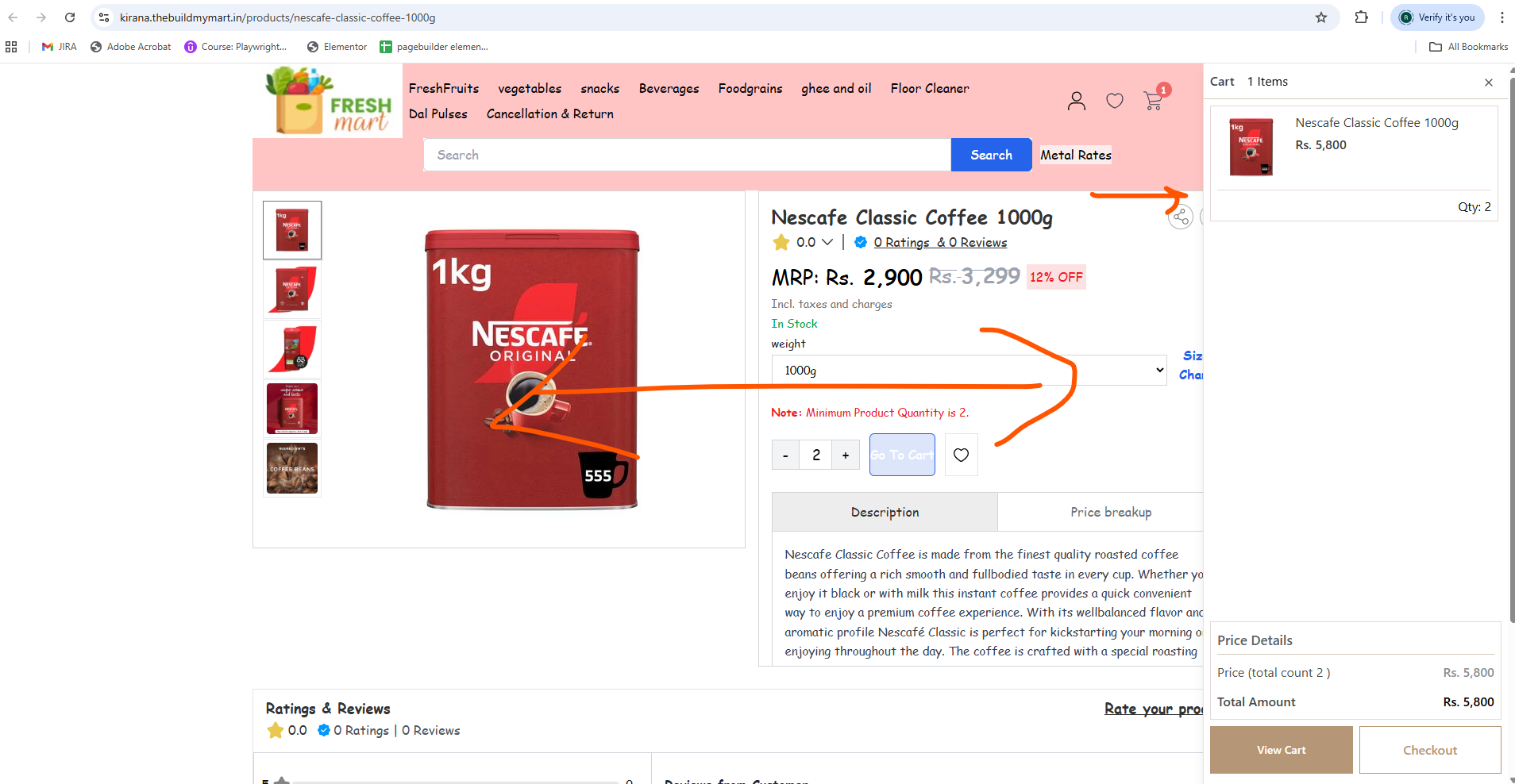Click Total Amount Rs. 5,800 value
Image resolution: width=1515 pixels, height=784 pixels.
point(1468,702)
